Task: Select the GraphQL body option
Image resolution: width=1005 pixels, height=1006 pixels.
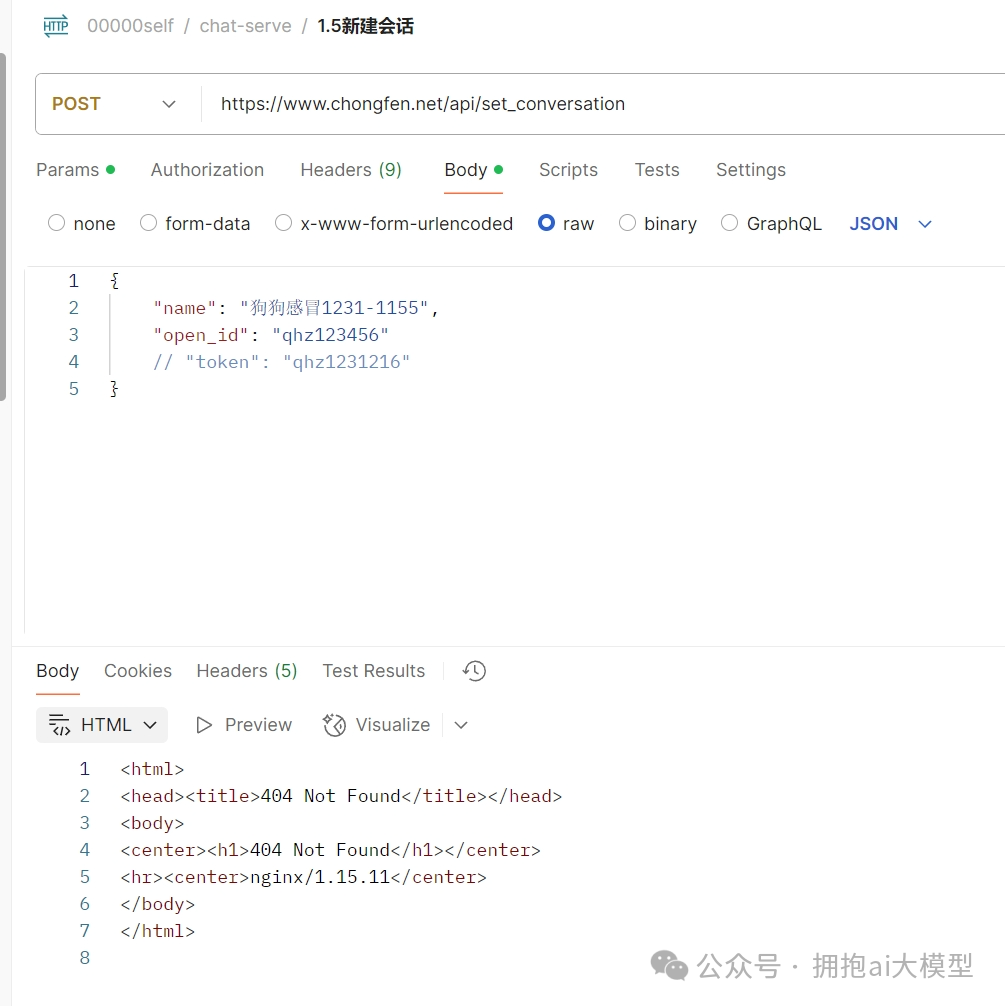Action: 730,223
